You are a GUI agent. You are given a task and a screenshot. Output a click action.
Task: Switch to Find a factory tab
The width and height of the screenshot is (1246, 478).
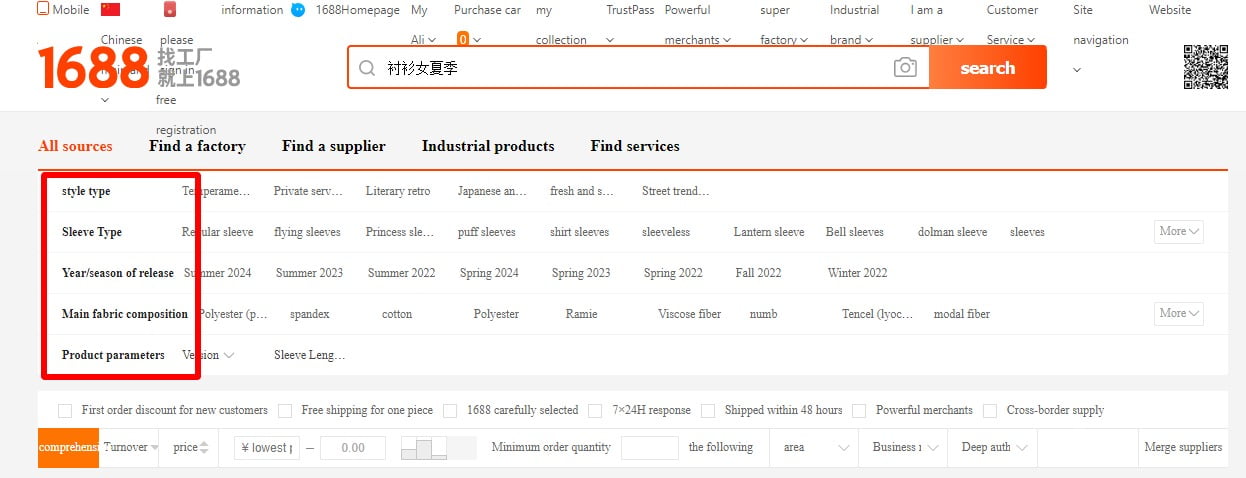coord(197,146)
